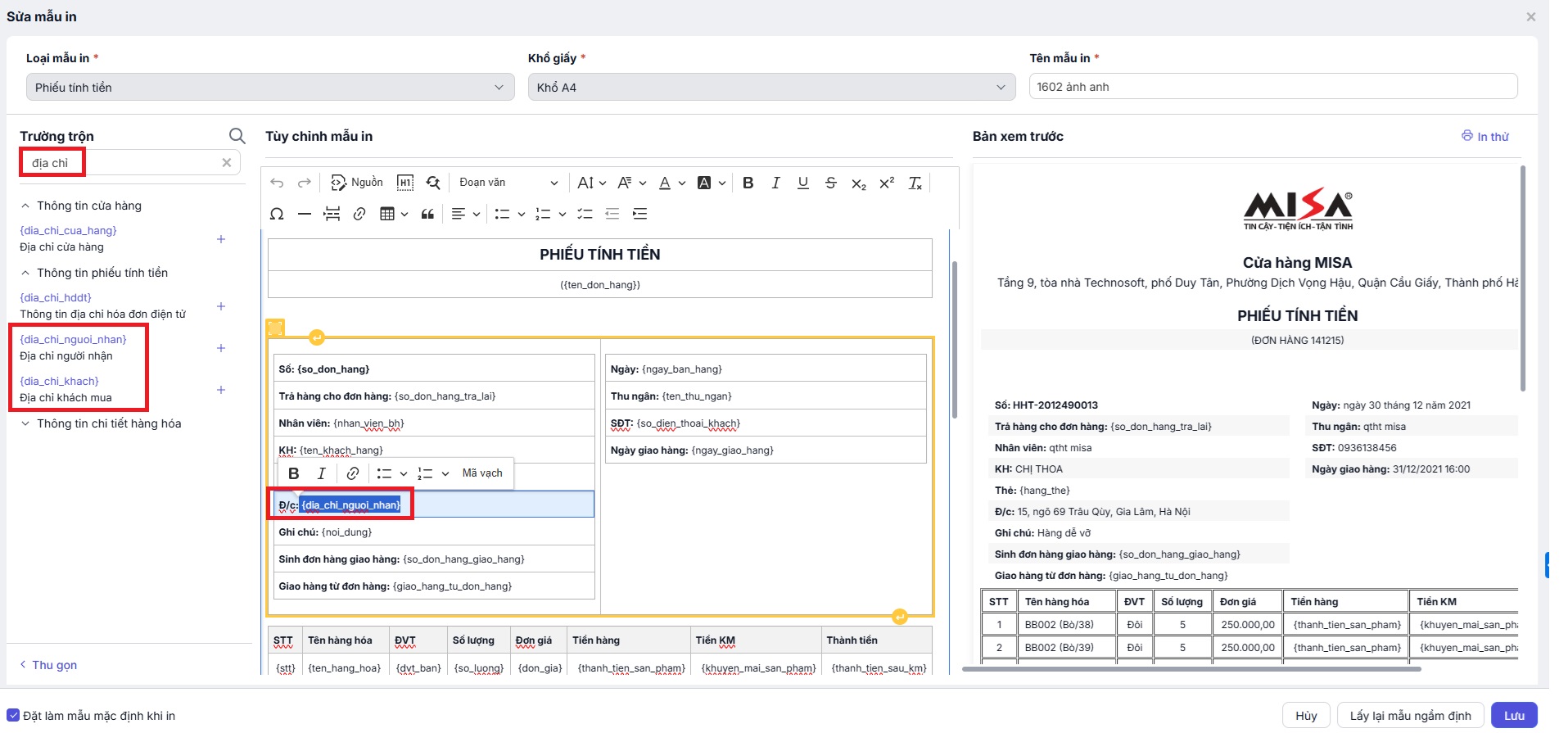Open the Khổ giấy dropdown
This screenshot has height=733, width=1568.
point(771,88)
